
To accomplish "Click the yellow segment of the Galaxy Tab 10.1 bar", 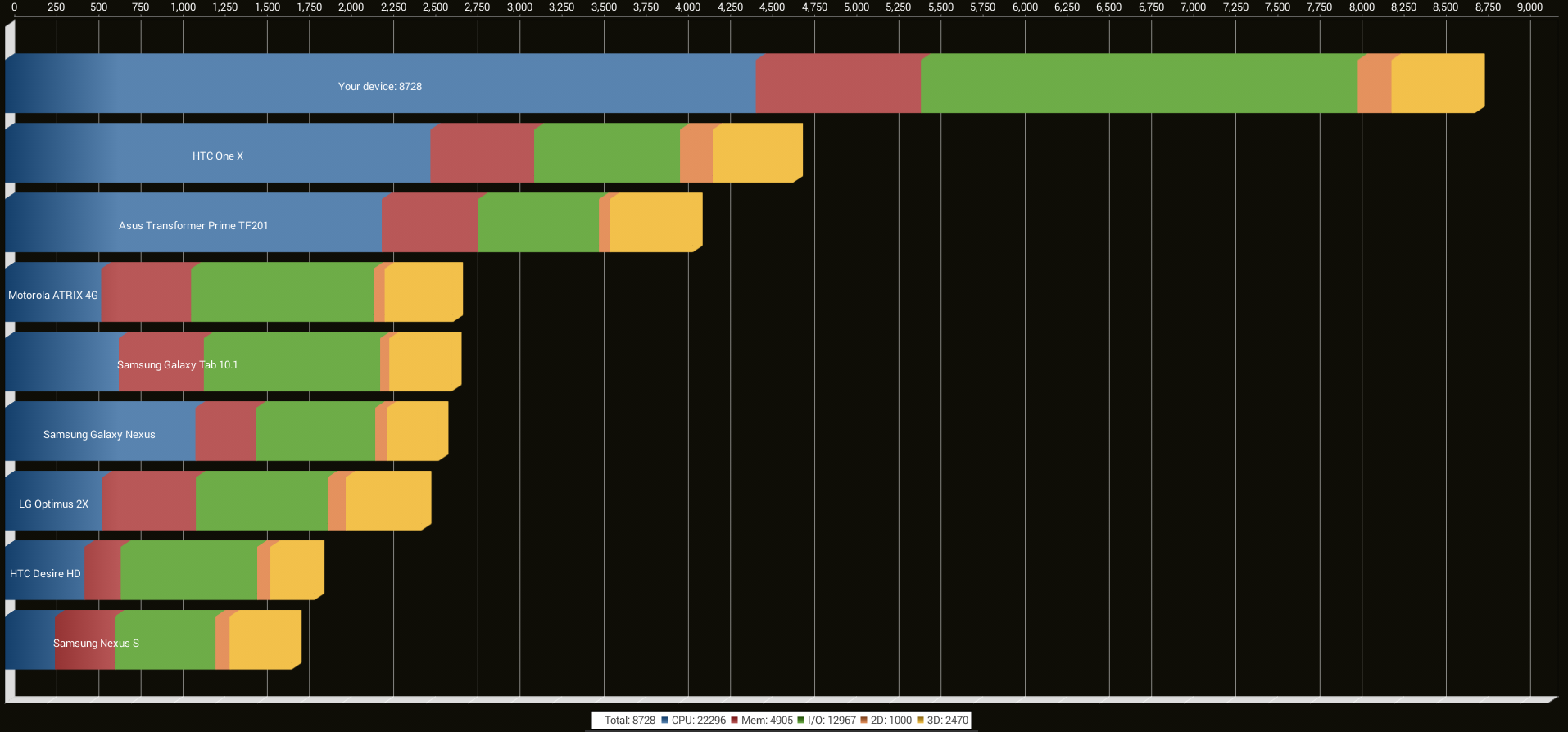I will coord(425,362).
